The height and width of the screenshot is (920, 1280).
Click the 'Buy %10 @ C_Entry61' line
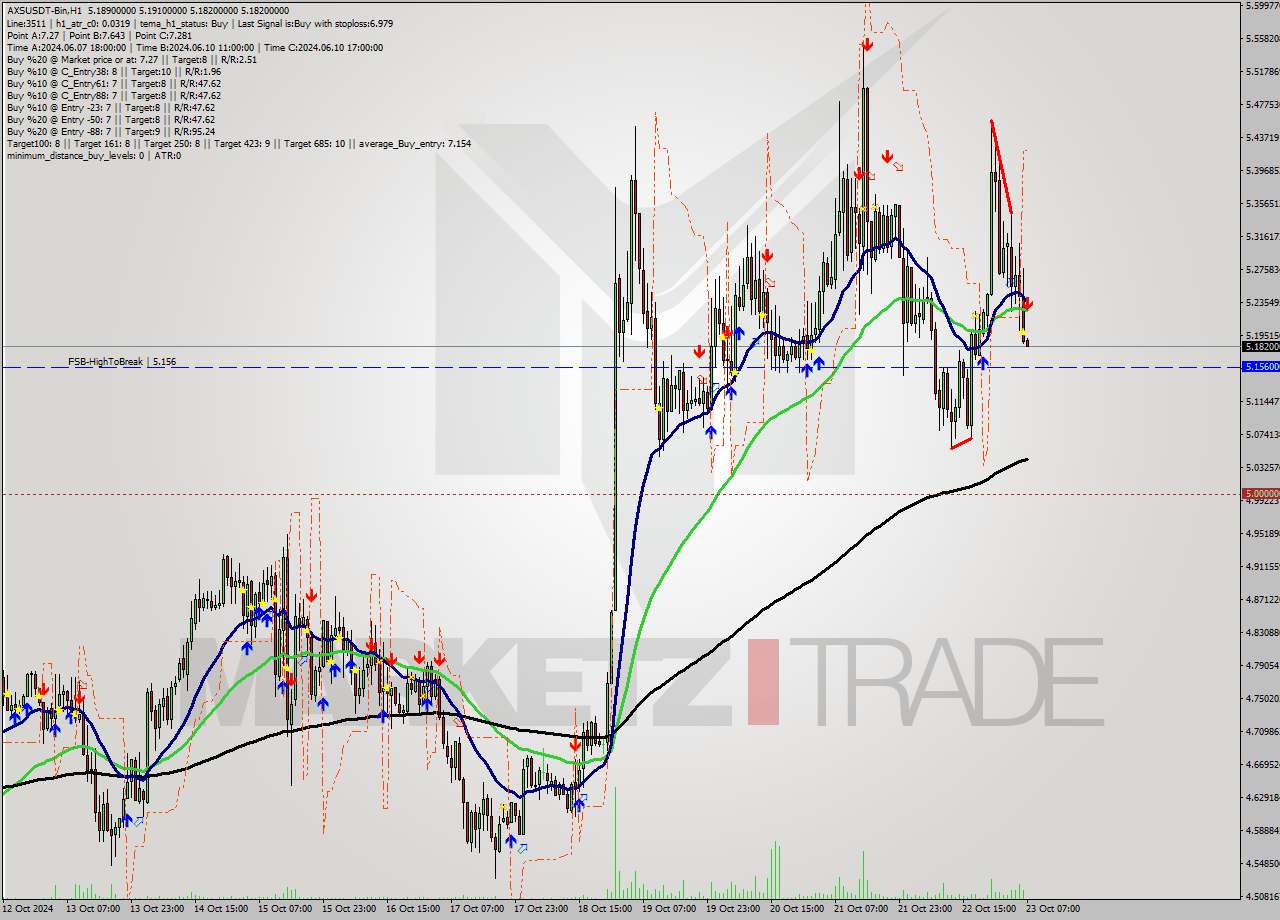coord(113,83)
